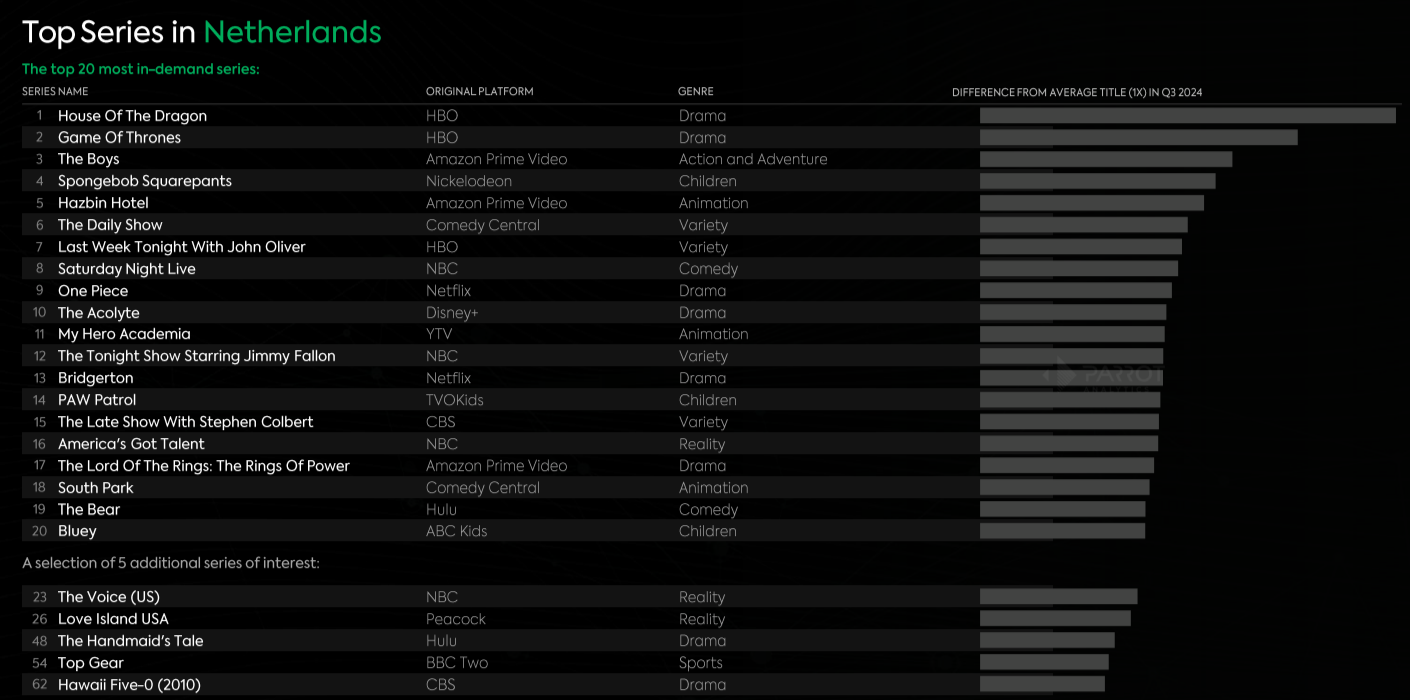The height and width of the screenshot is (700, 1410).
Task: Click The Bear title
Action: [x=89, y=510]
